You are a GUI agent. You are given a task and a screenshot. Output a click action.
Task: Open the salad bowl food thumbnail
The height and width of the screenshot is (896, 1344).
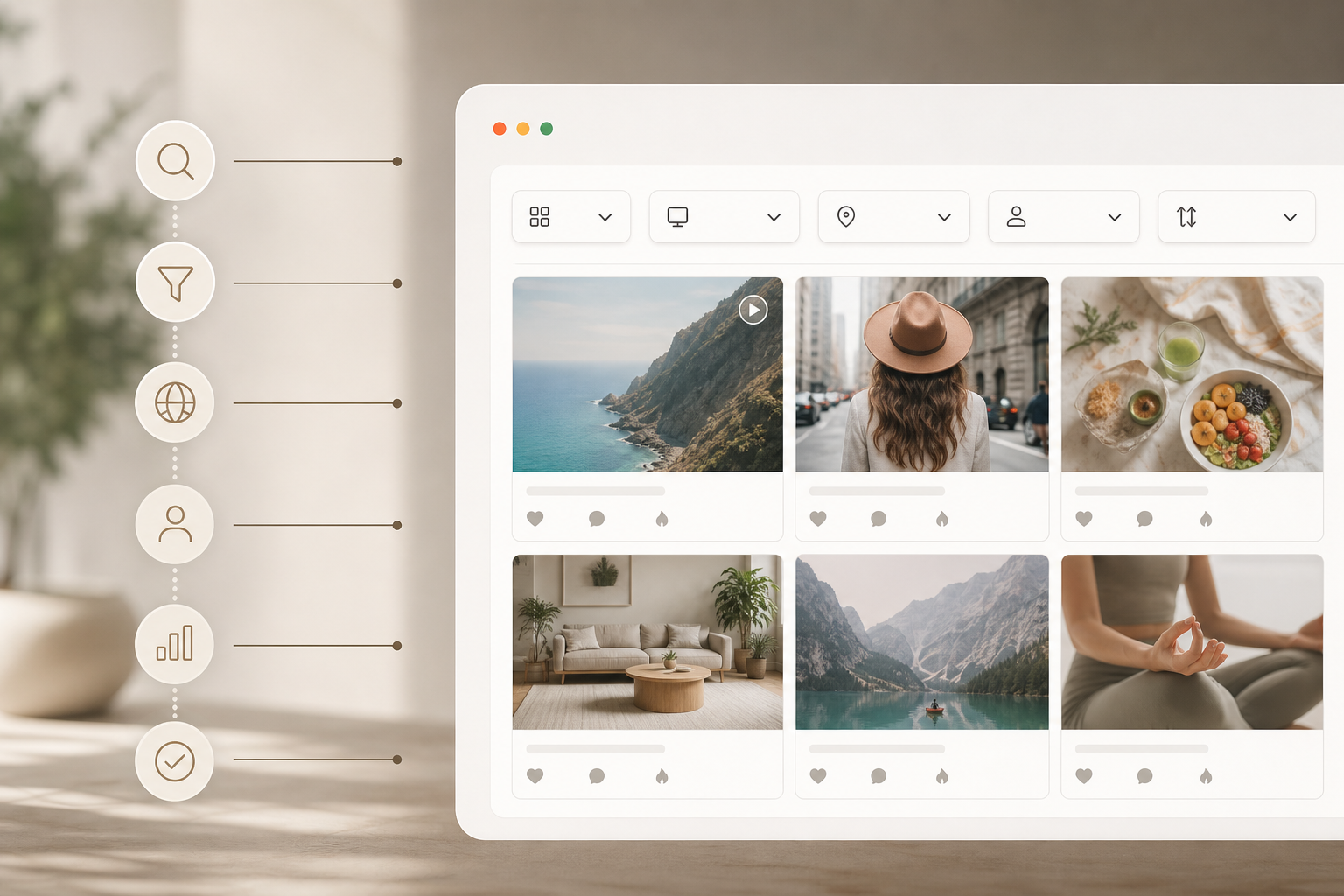[x=1192, y=374]
